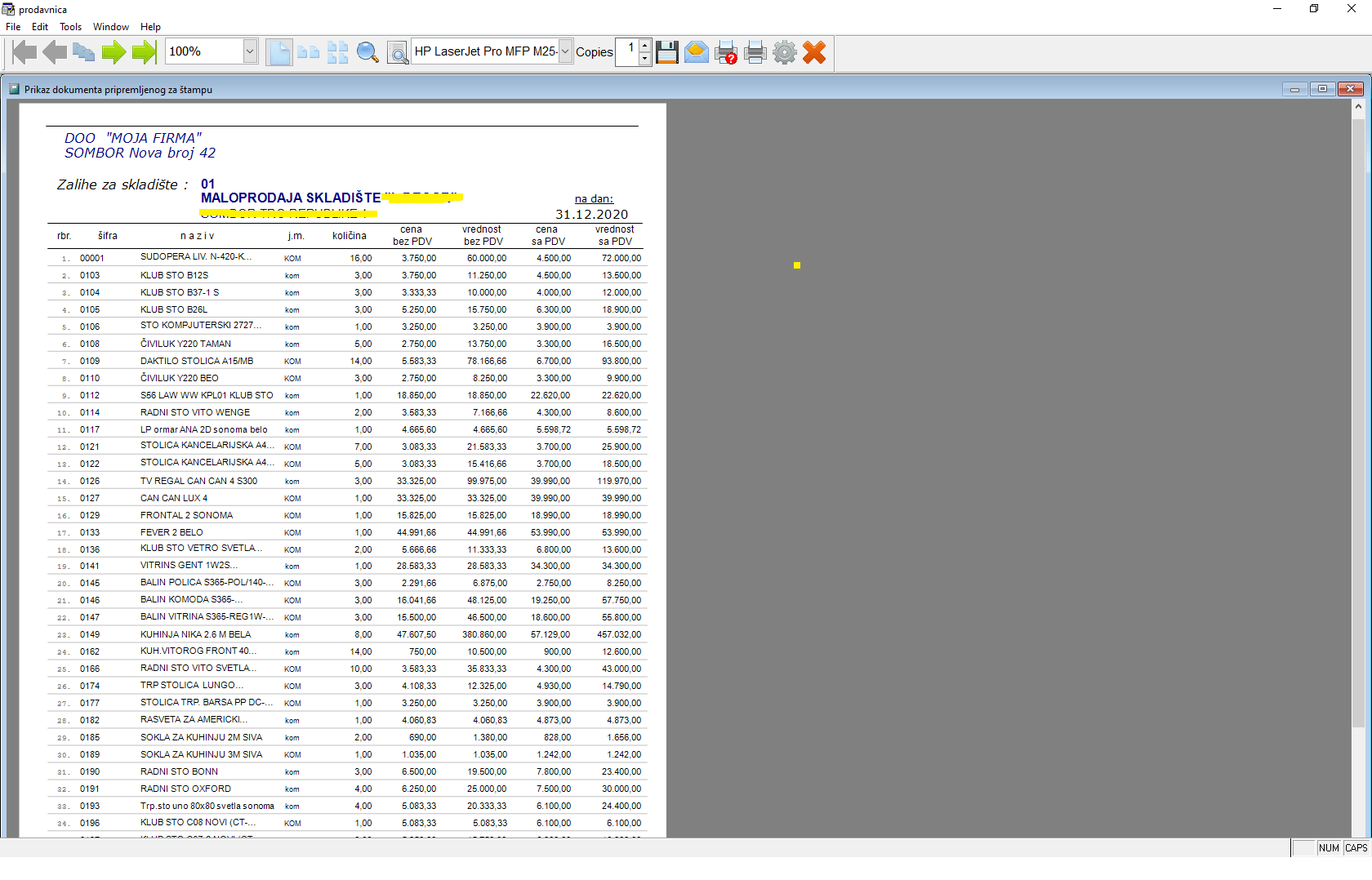Click the header MALOPRODAJA SKLADIŠTE

tap(291, 198)
